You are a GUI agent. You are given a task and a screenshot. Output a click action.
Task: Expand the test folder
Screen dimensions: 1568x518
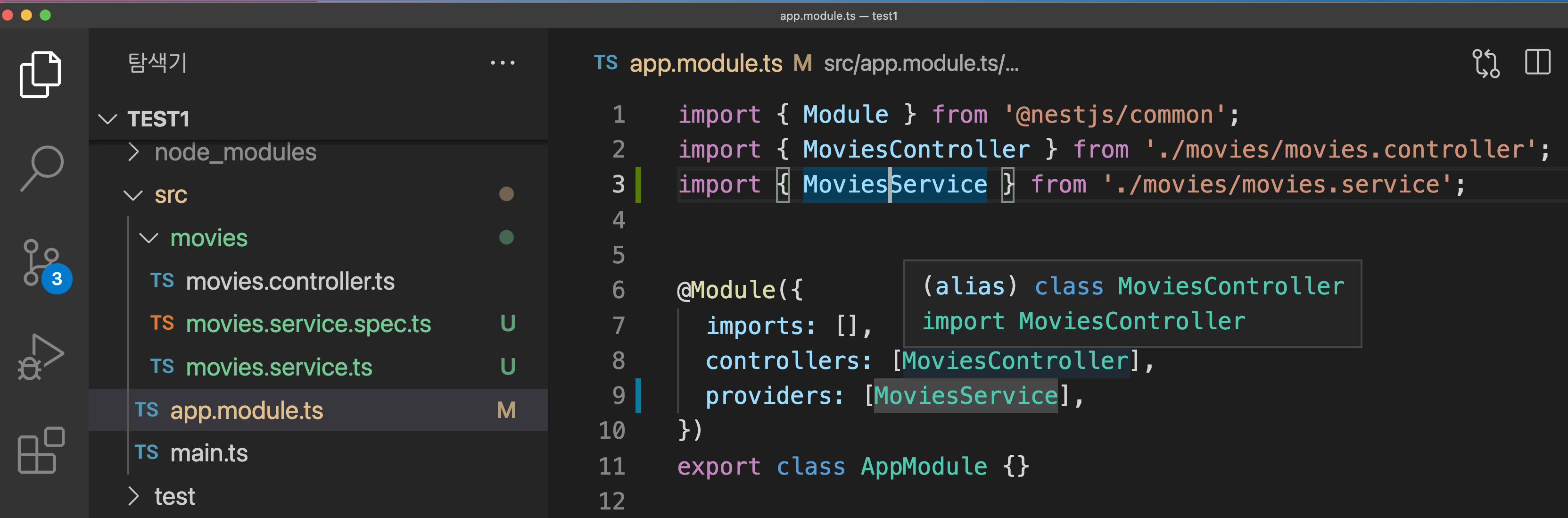(x=174, y=497)
